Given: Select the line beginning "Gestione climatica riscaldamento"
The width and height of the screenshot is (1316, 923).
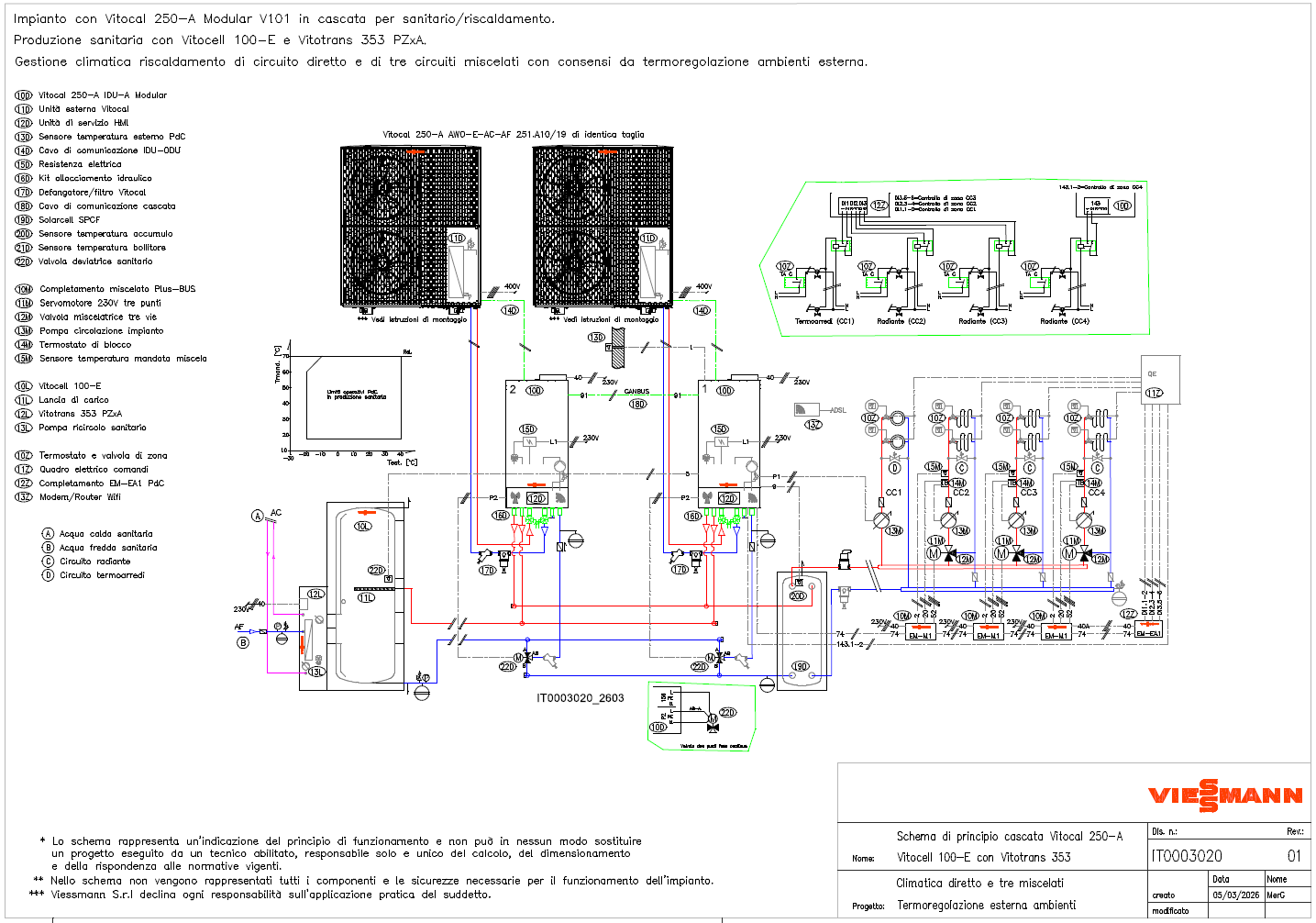Looking at the screenshot, I should click(x=441, y=62).
